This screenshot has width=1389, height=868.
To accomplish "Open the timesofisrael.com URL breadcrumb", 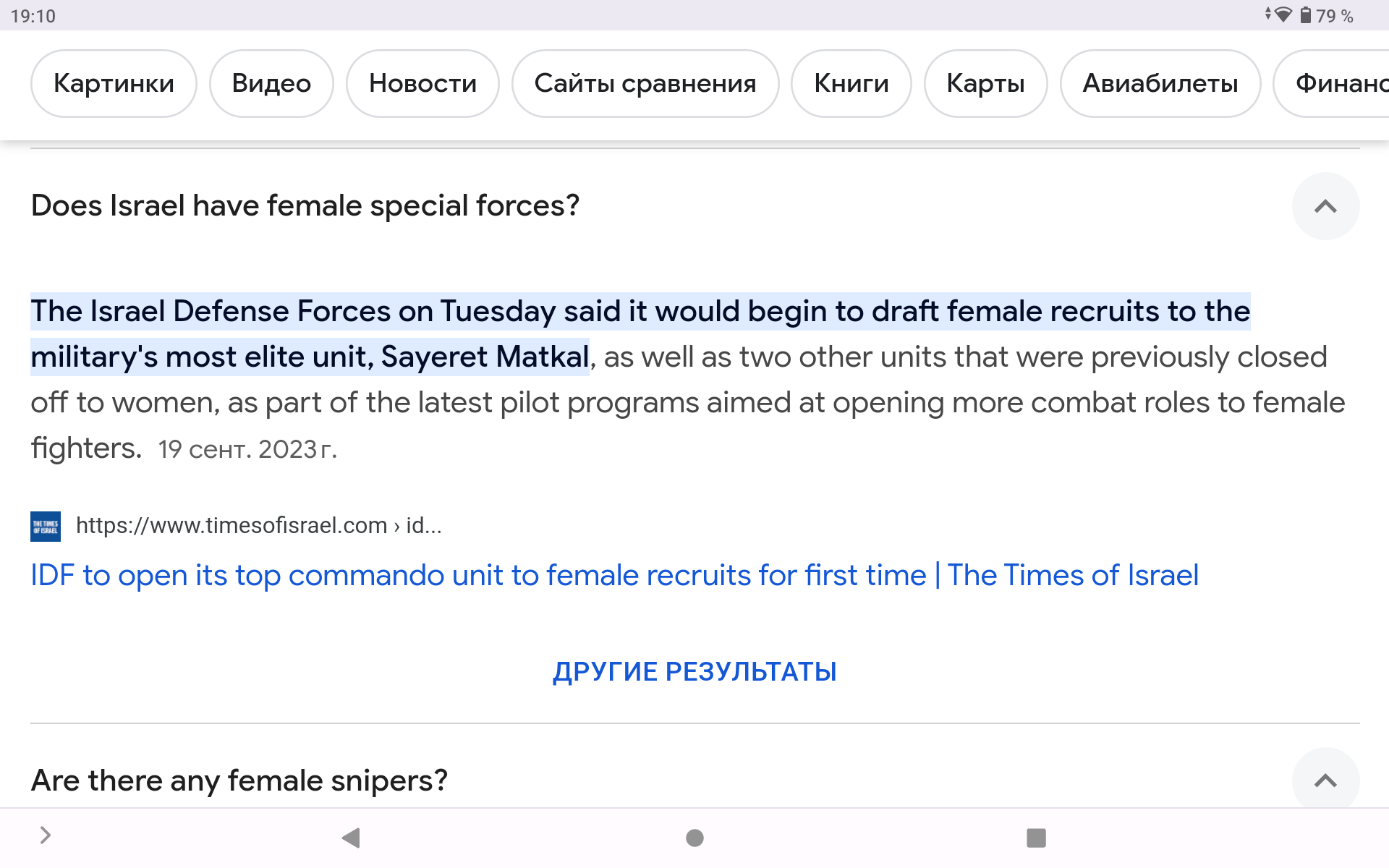I will (x=258, y=525).
